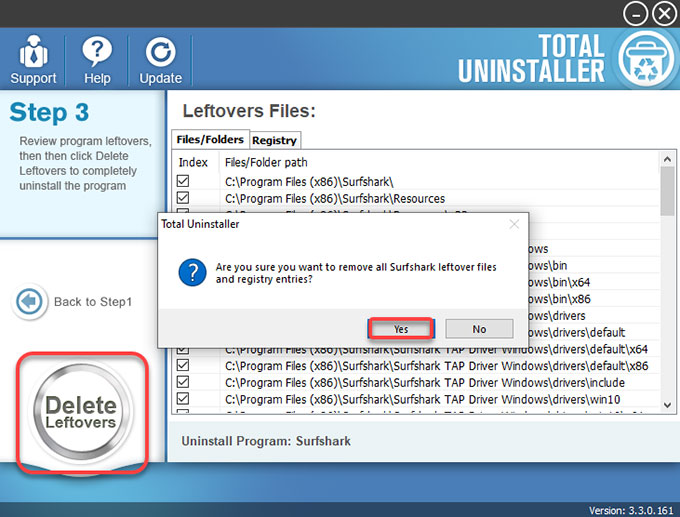Click the Back to Step1 text link
Image resolution: width=680 pixels, height=517 pixels.
[x=93, y=301]
